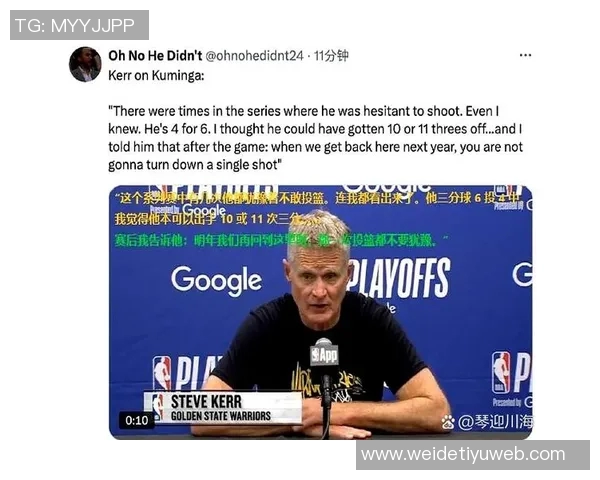The width and height of the screenshot is (600, 480).
Task: Click the green Chinese subtitle line
Action: coord(281,240)
